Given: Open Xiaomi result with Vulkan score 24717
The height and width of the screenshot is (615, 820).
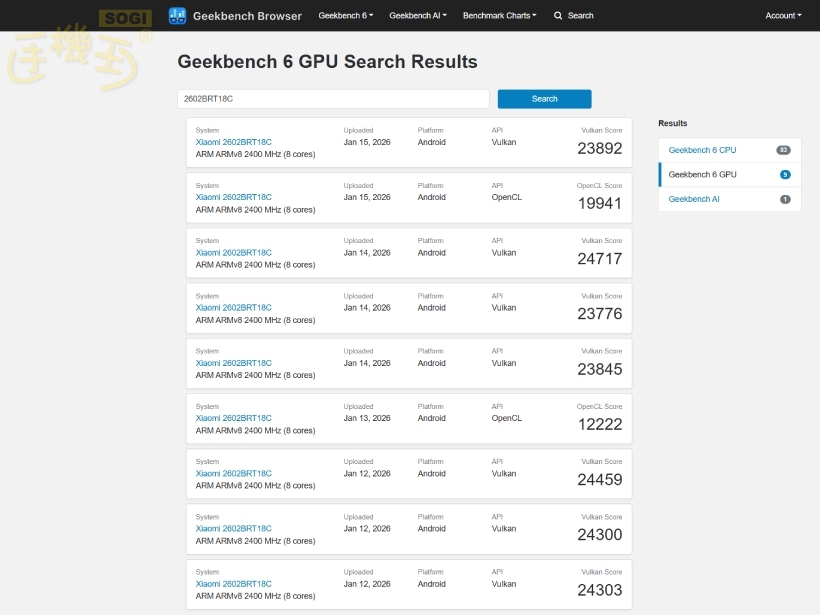Looking at the screenshot, I should (233, 253).
